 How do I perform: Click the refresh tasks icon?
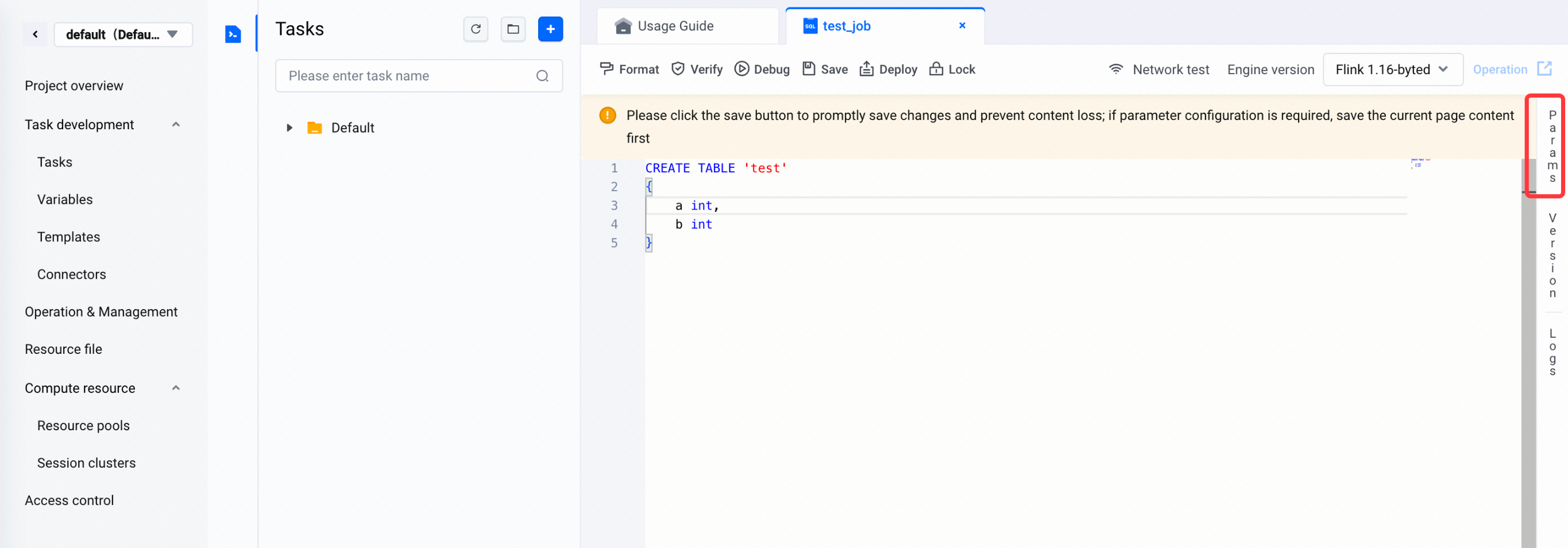click(476, 29)
